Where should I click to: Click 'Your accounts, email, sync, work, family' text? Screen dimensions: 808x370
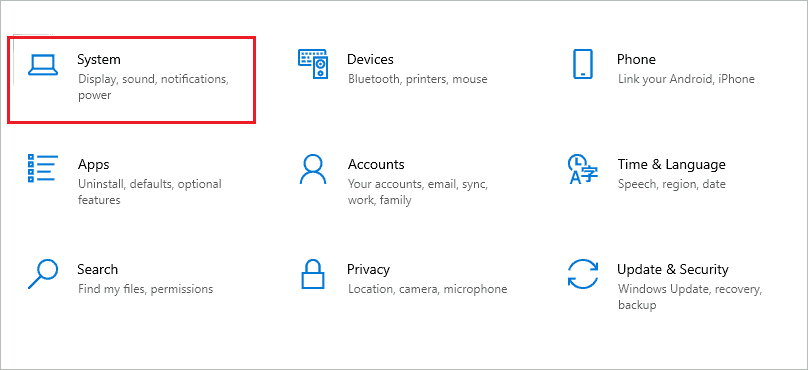coord(418,192)
